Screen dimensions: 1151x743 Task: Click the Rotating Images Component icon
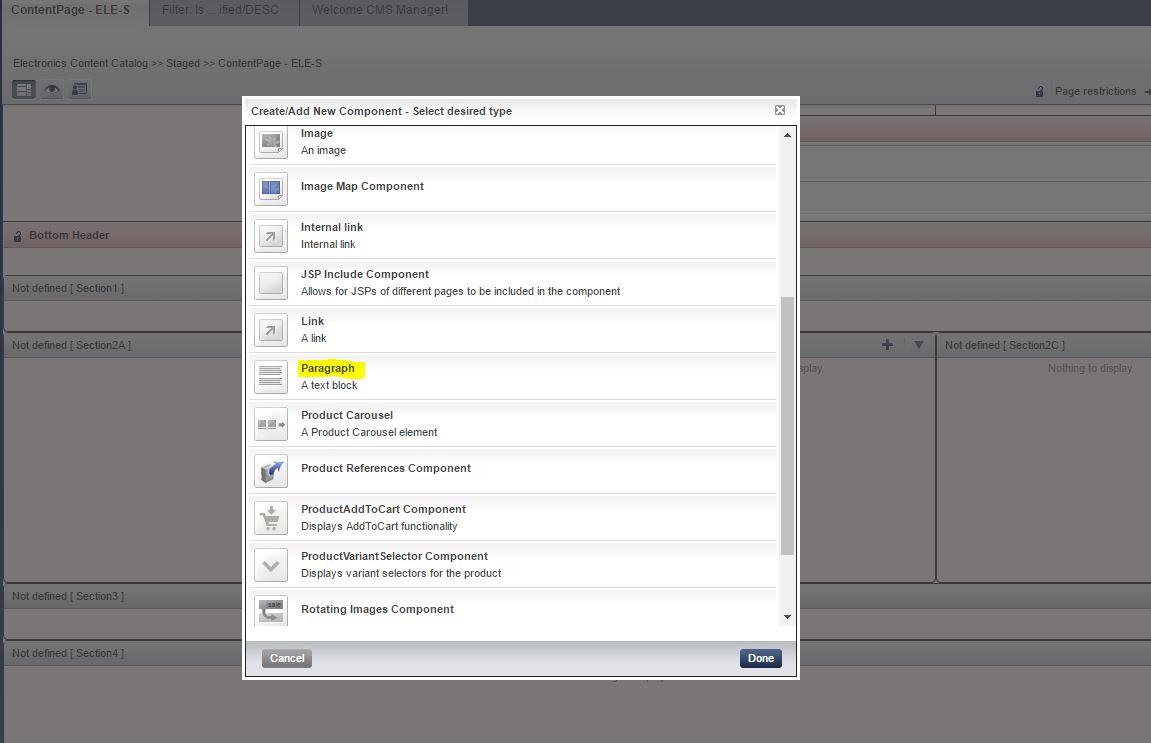(270, 610)
